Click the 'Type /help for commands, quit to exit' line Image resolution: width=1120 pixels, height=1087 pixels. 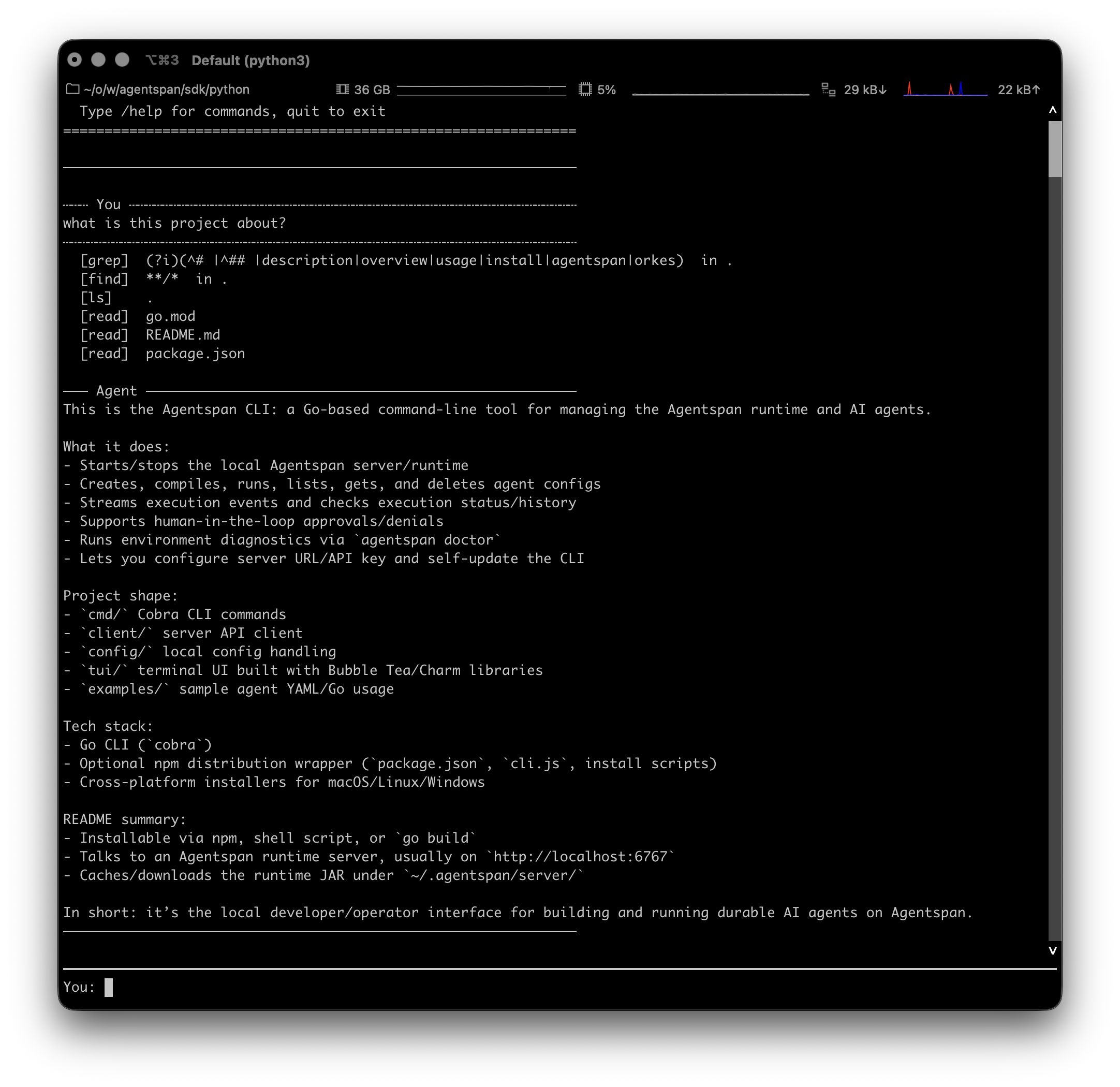point(232,111)
